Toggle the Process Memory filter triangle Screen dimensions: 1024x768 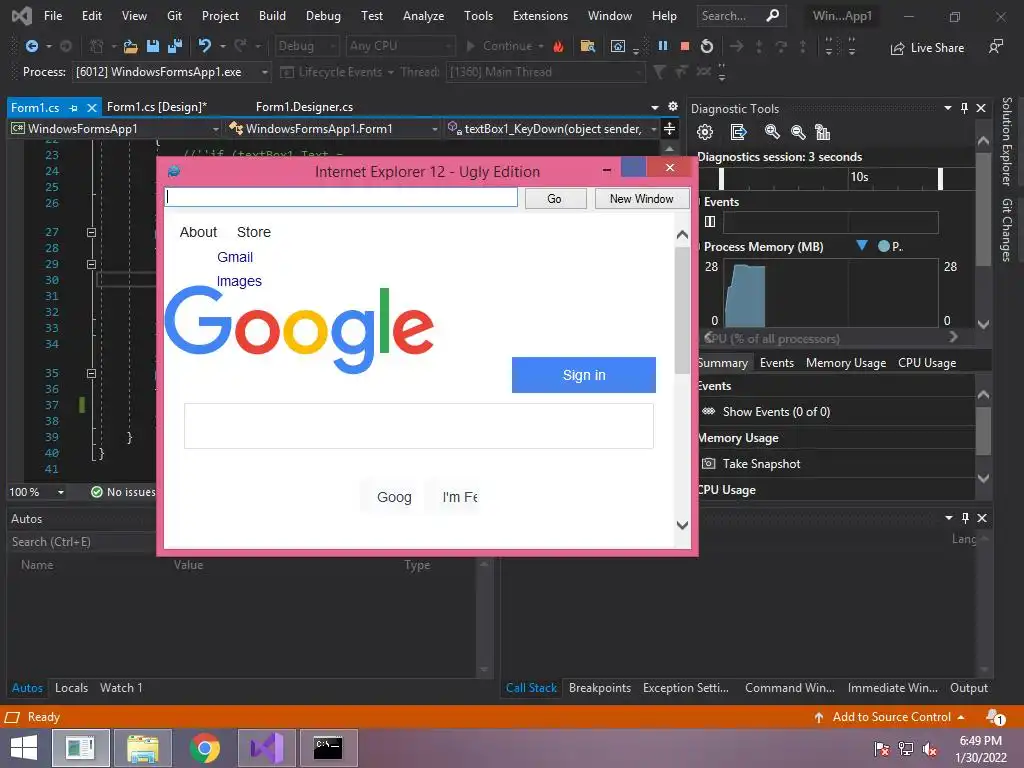(862, 246)
